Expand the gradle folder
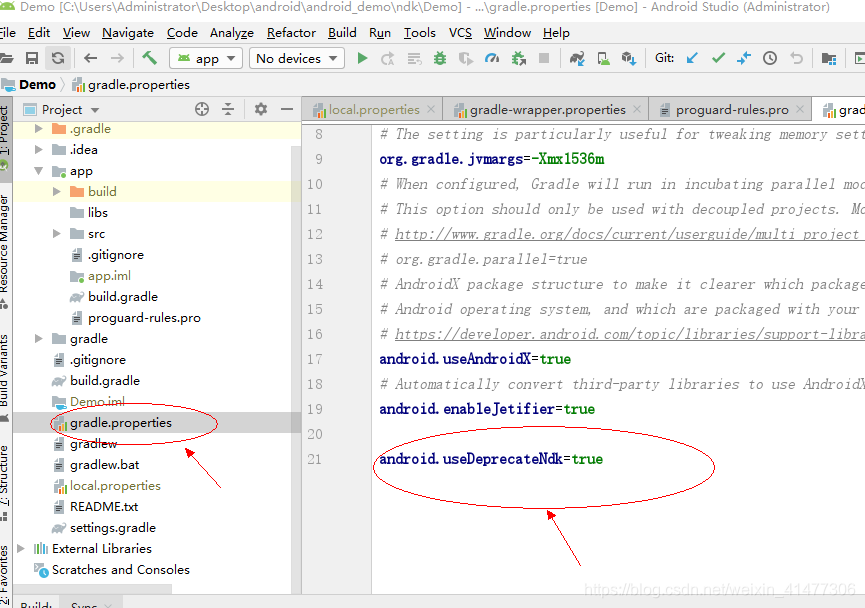The image size is (865, 608). click(38, 339)
